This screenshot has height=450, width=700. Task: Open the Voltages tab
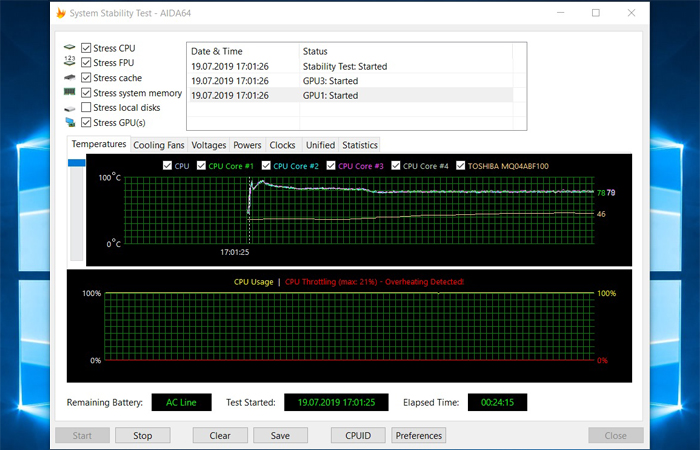tap(209, 145)
